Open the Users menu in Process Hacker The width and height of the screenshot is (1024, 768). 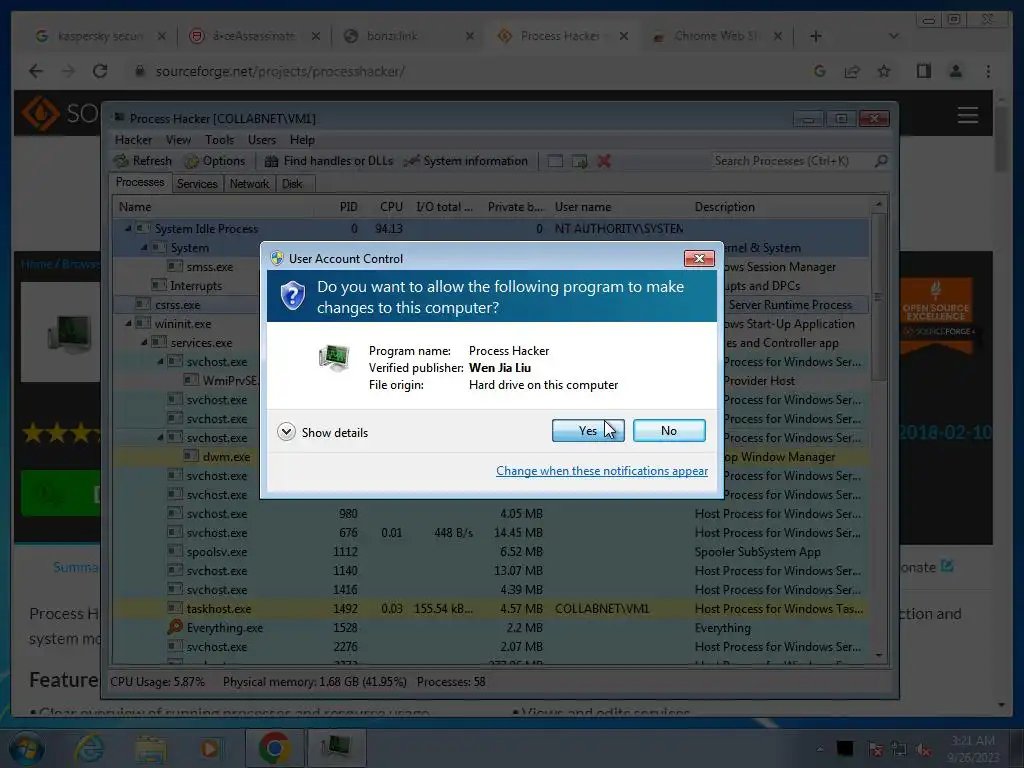262,140
